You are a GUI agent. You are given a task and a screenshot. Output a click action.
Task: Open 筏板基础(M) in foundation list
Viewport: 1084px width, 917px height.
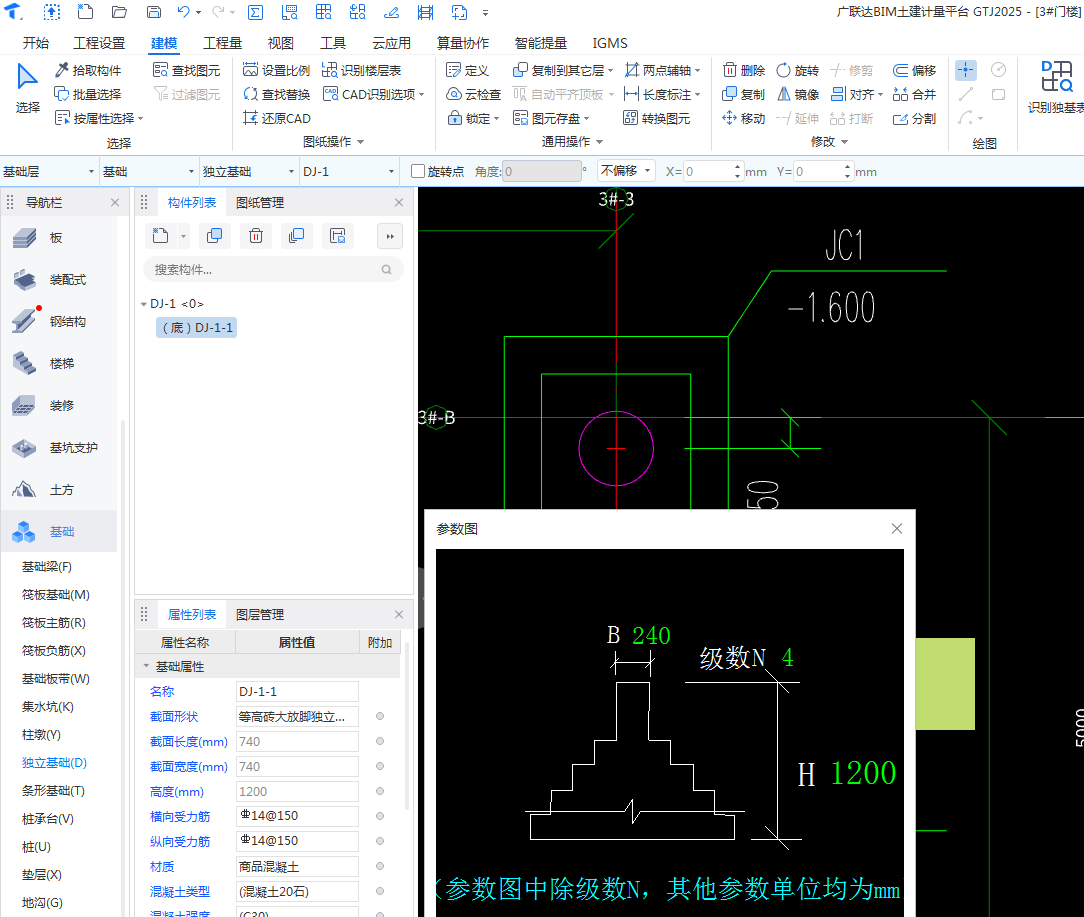55,595
